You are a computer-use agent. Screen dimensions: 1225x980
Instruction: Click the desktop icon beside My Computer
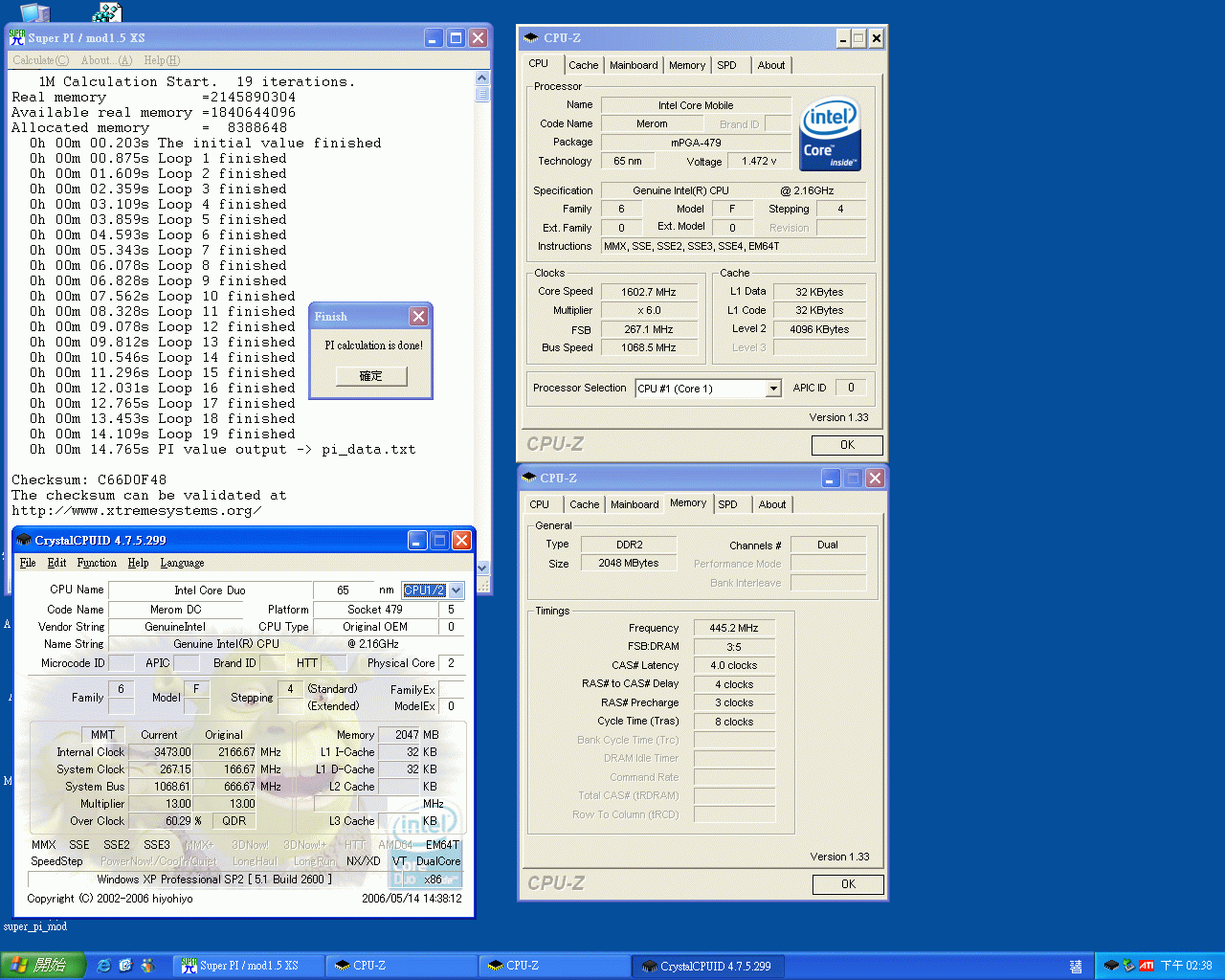(107, 11)
